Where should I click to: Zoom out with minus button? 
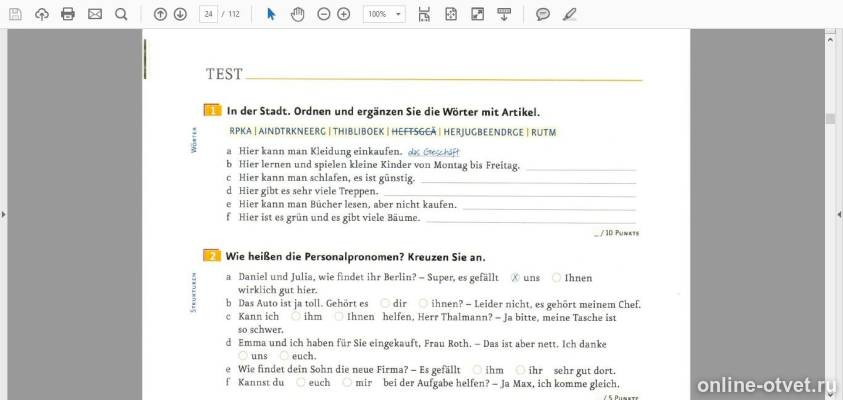pos(324,14)
